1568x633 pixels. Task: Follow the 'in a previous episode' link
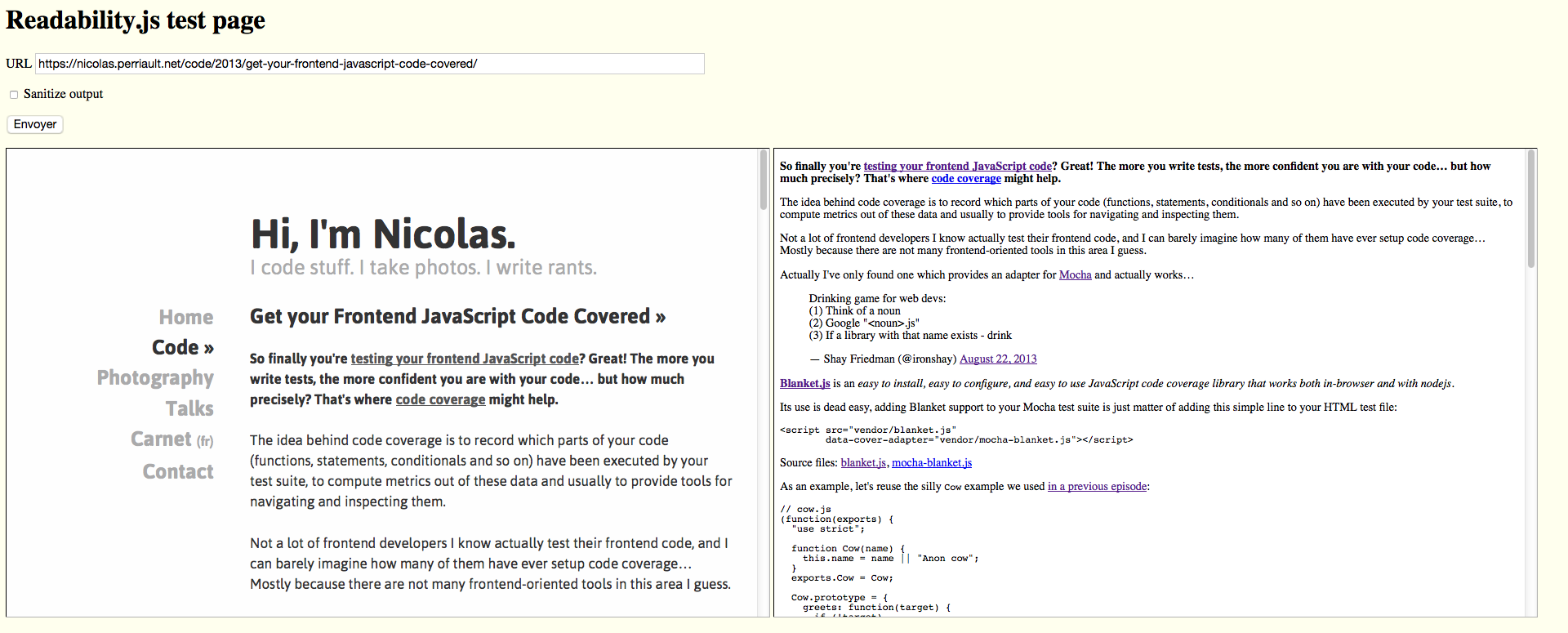1097,487
